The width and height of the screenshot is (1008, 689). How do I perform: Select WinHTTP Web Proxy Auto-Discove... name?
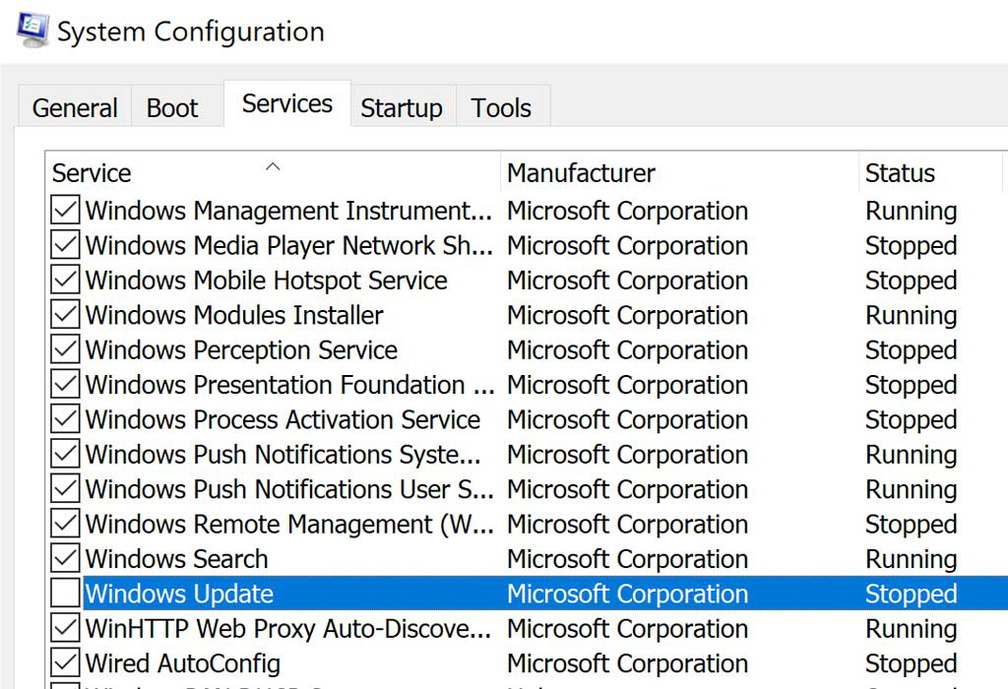tap(288, 628)
